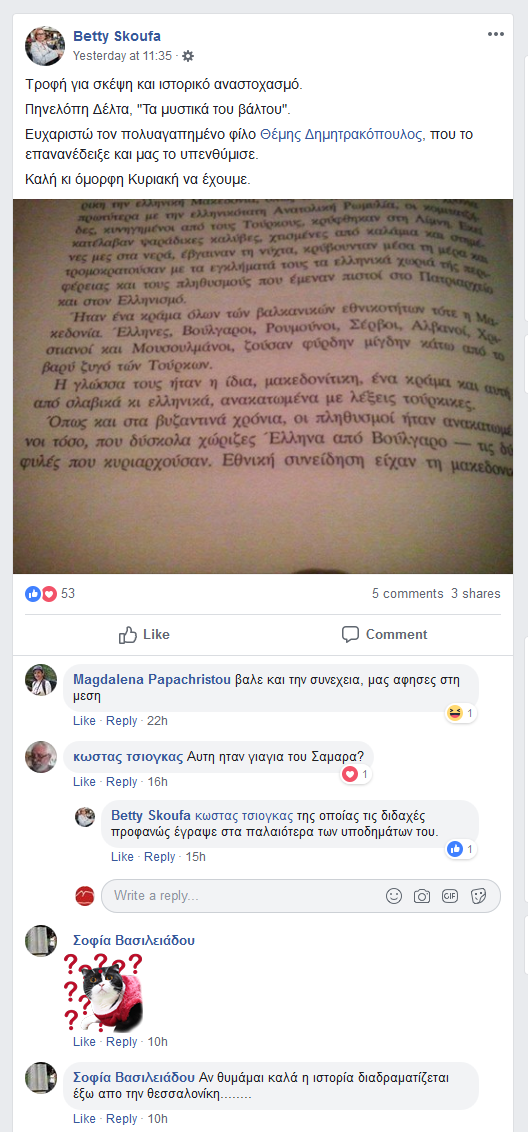The width and height of the screenshot is (528, 1132).
Task: Click the cat sticker in Σοφία's comment
Action: [103, 992]
